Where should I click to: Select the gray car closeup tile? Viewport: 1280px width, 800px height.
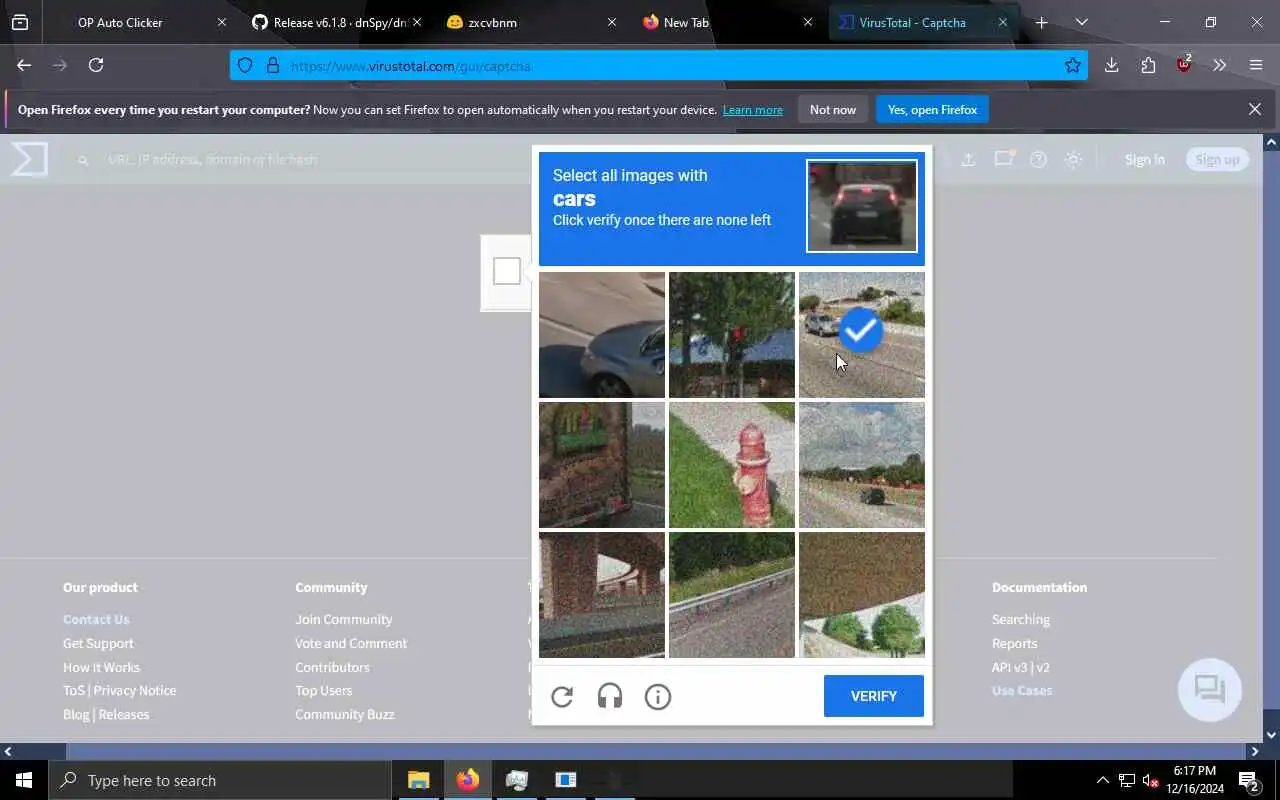tap(602, 335)
